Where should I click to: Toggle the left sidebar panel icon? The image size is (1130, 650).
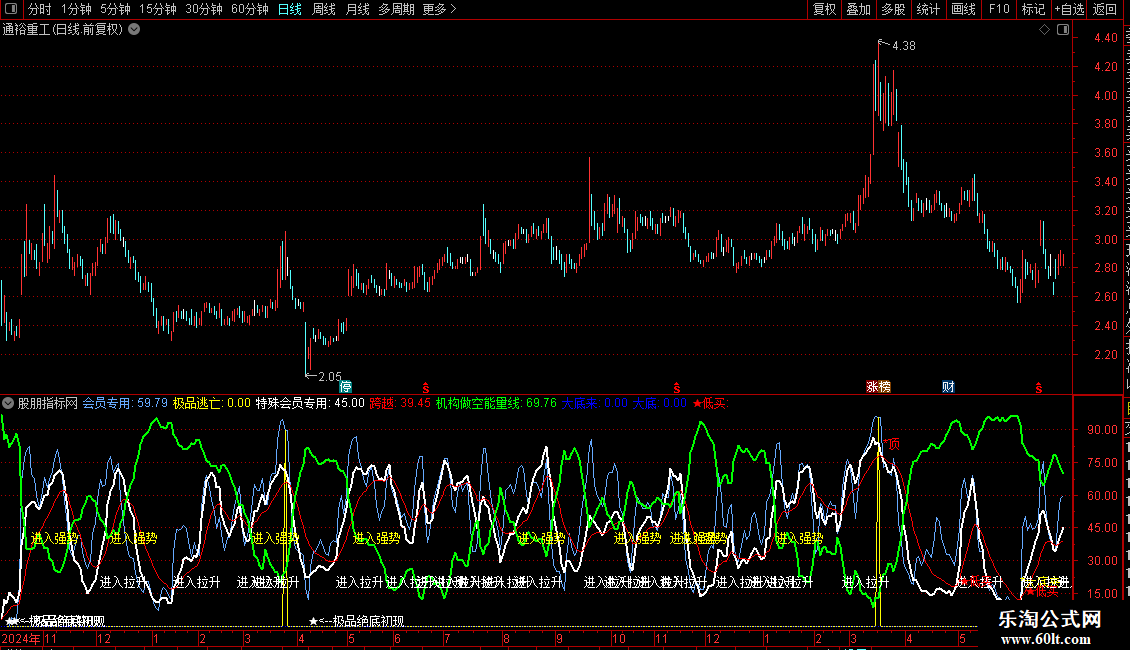point(11,9)
